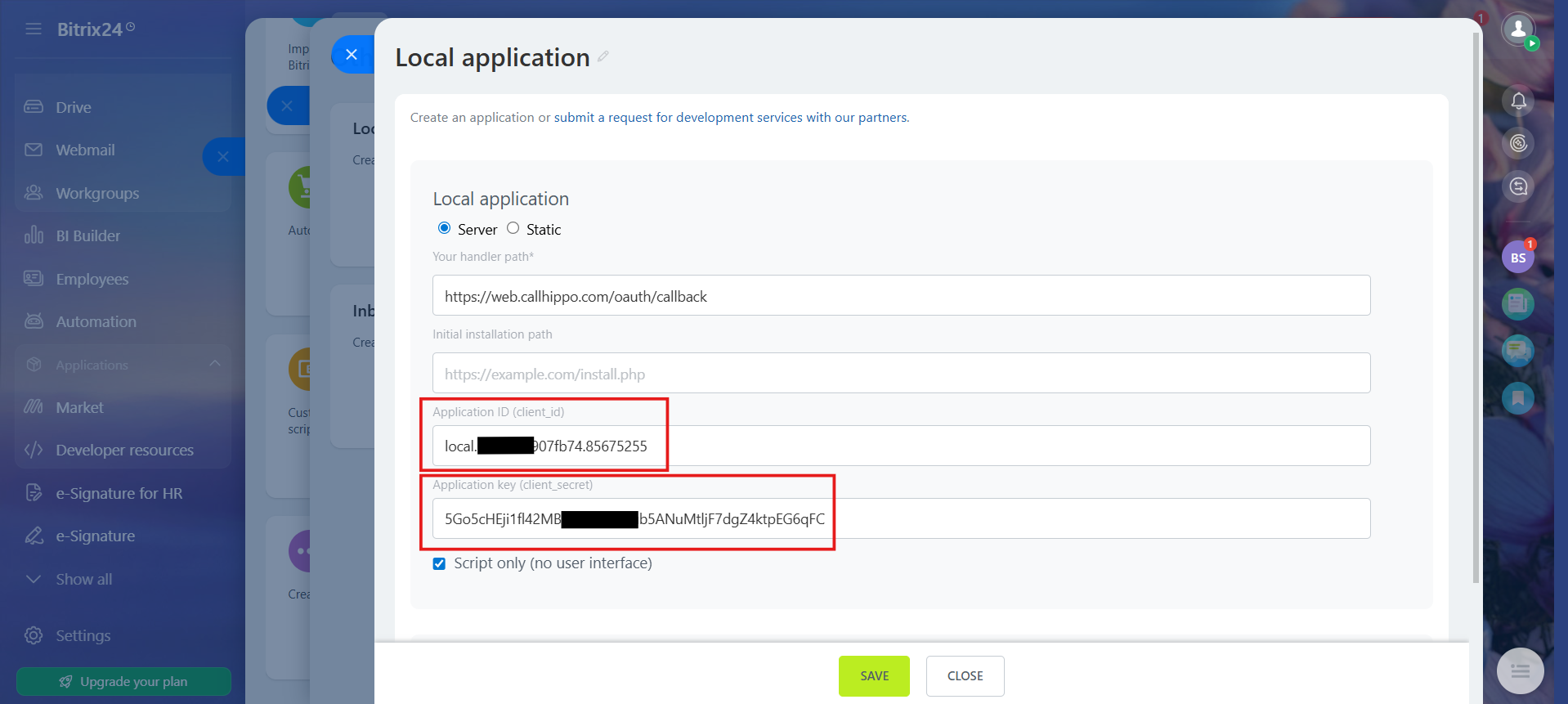
Task: Click the e-Signature pen icon
Action: pos(34,536)
